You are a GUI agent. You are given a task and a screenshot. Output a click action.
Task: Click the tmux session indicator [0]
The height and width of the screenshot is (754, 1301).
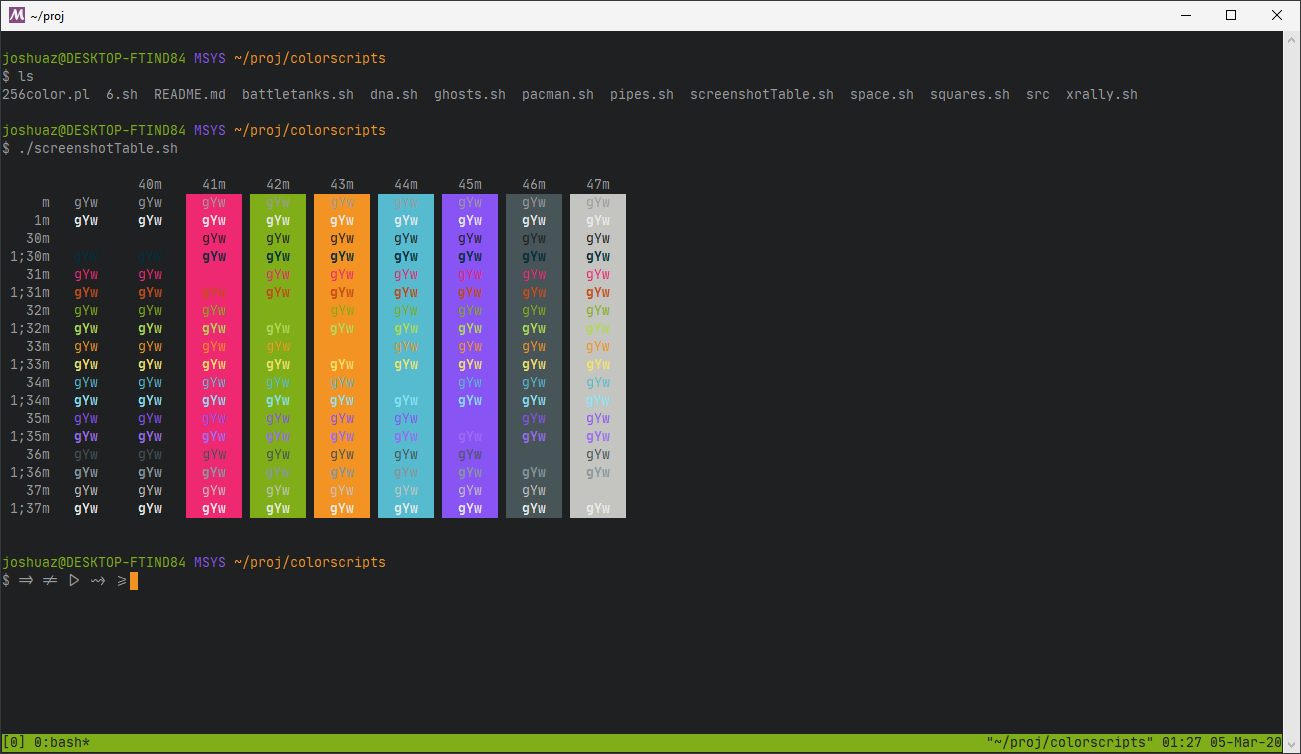[x=14, y=743]
